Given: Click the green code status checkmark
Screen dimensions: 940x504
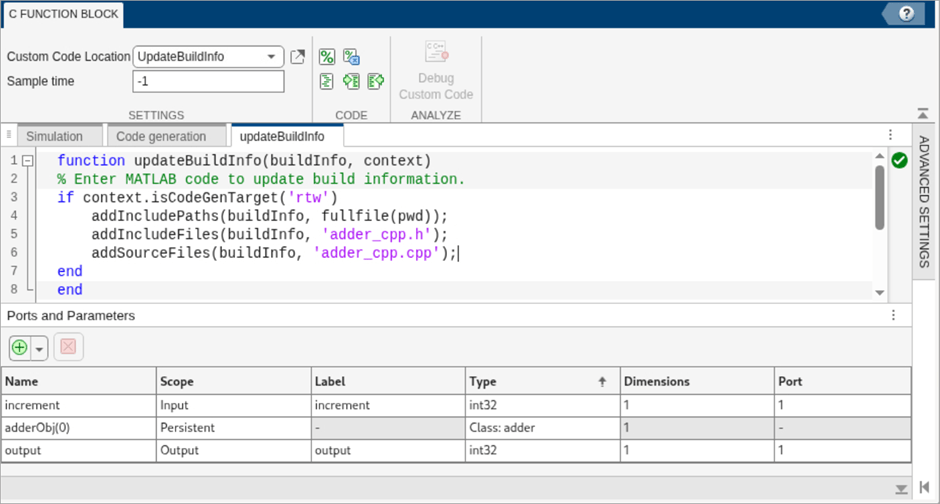Looking at the screenshot, I should (x=899, y=161).
